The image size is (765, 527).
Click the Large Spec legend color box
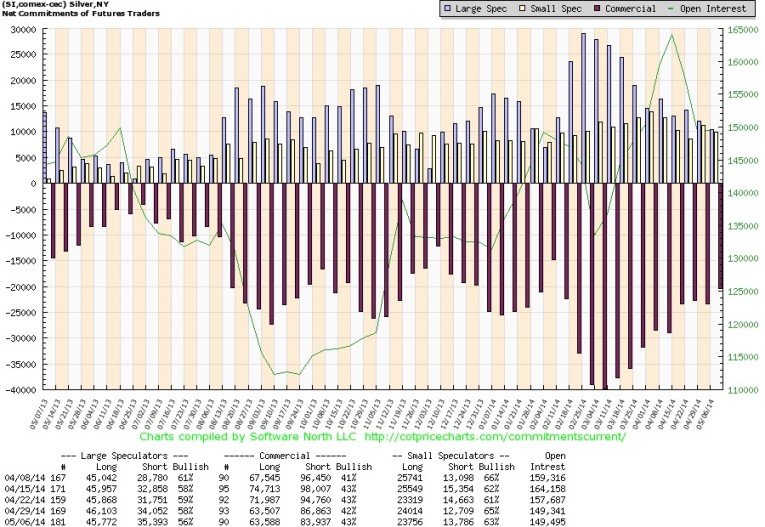point(446,9)
